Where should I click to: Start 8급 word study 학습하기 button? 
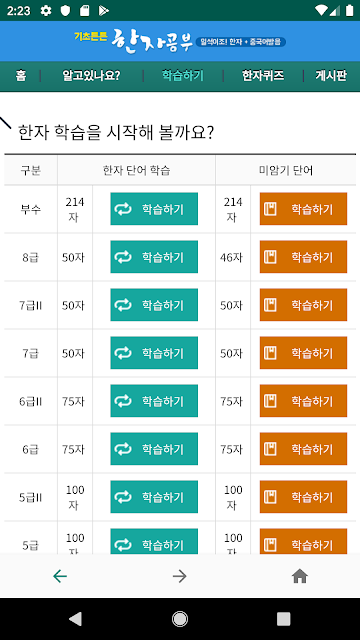[154, 257]
